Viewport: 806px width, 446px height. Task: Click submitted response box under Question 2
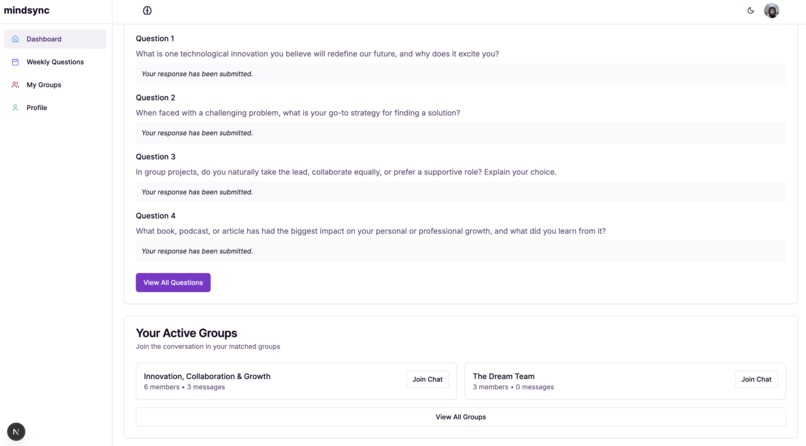pos(461,133)
